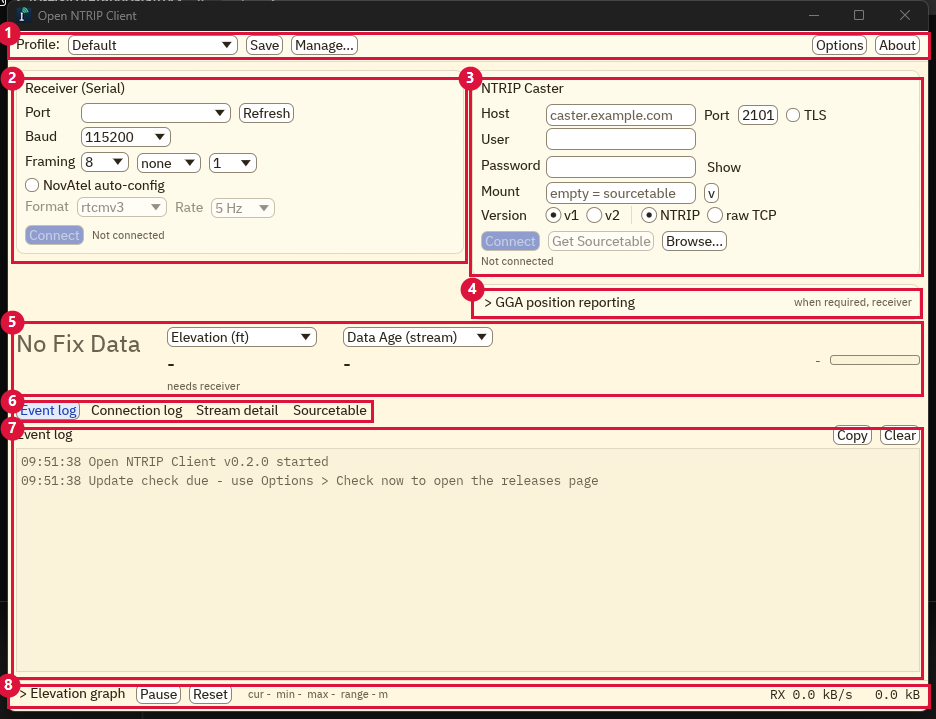This screenshot has height=719, width=936.
Task: Click the 'when required, receiver' summary text
Action: [x=852, y=302]
